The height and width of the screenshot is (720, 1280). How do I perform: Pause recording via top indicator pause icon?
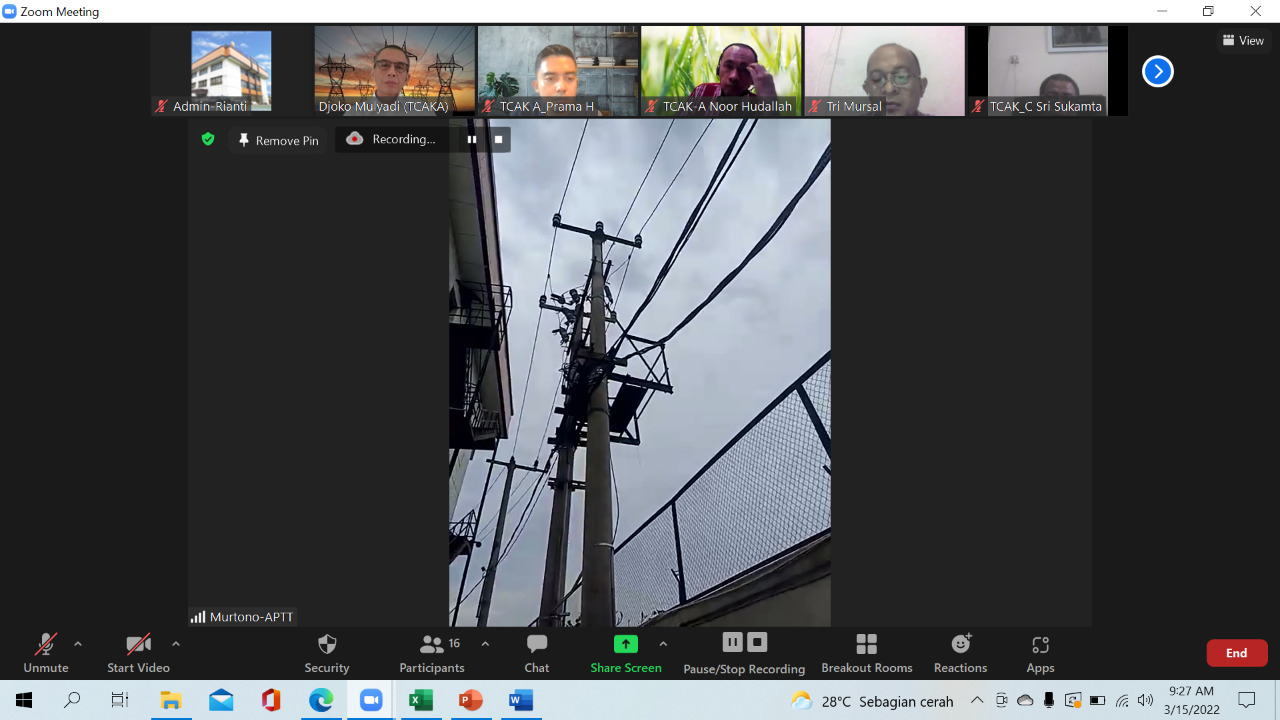click(472, 140)
